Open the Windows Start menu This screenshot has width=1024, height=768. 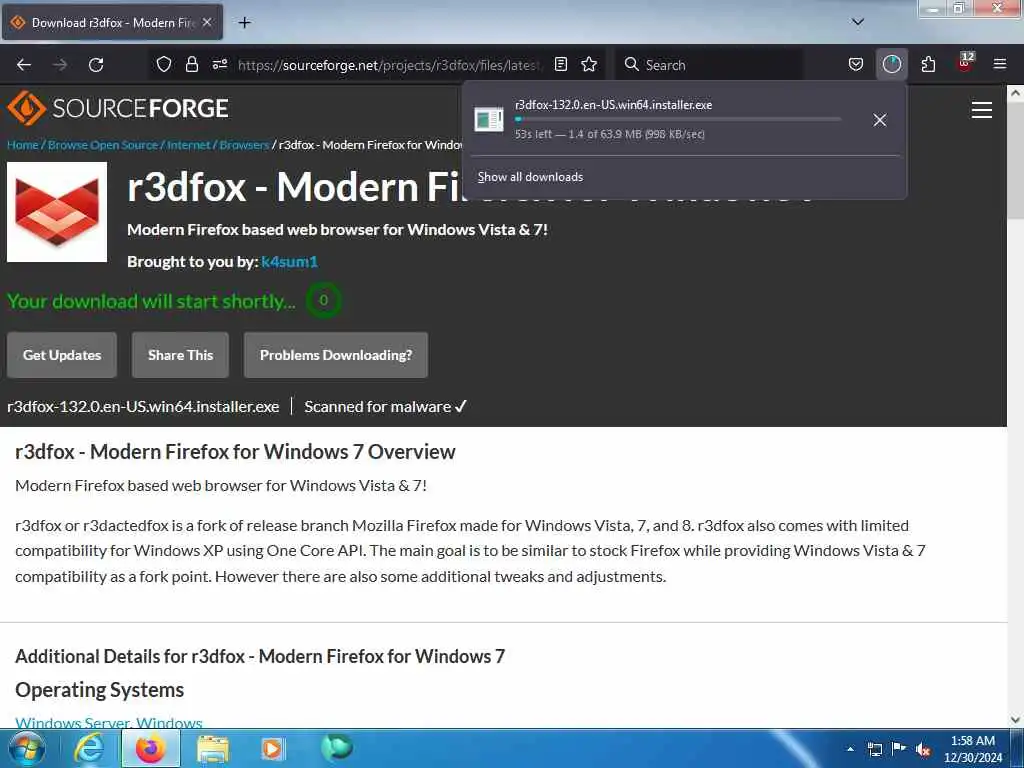(x=27, y=748)
